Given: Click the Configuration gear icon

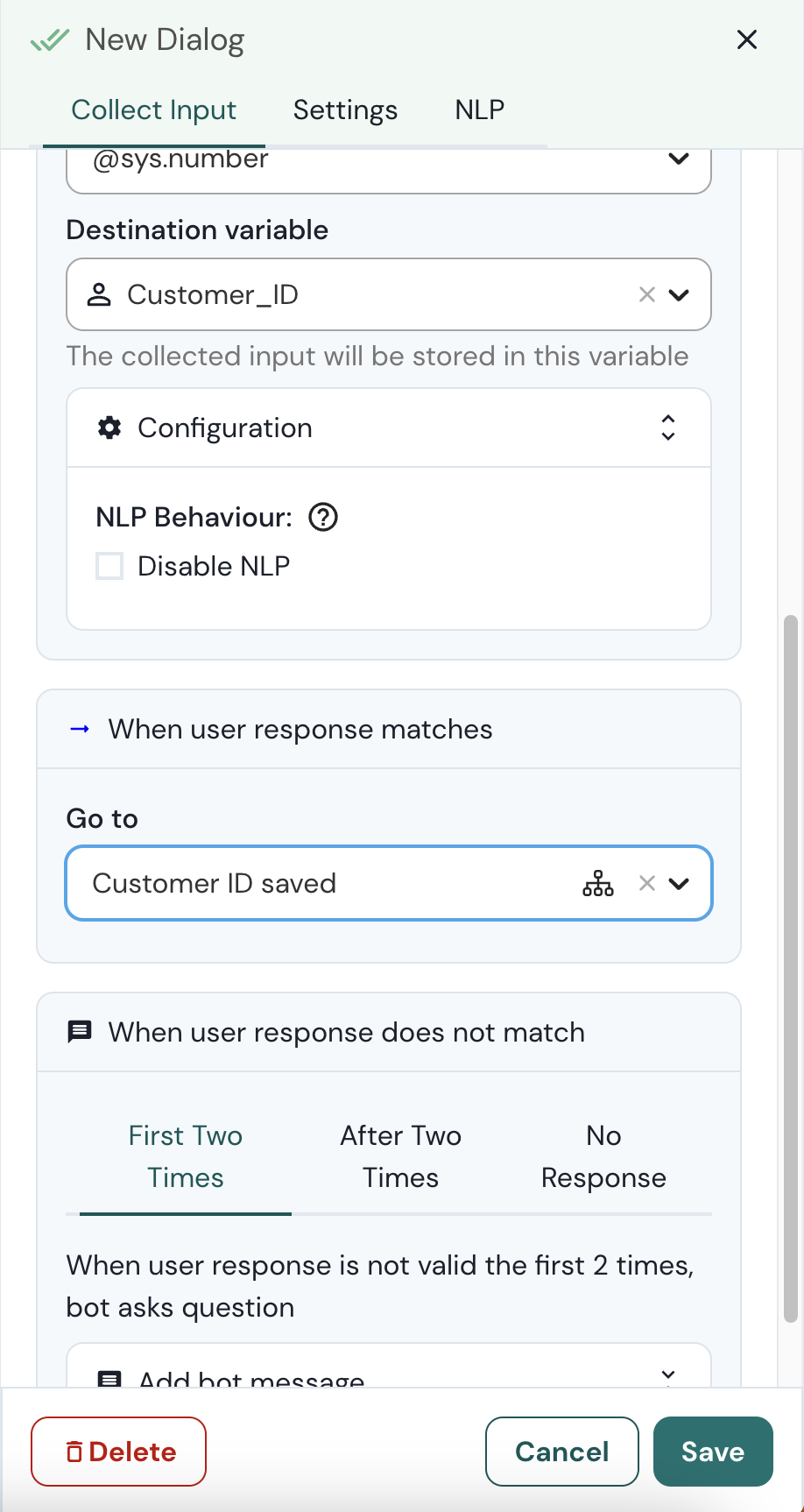Looking at the screenshot, I should (109, 428).
